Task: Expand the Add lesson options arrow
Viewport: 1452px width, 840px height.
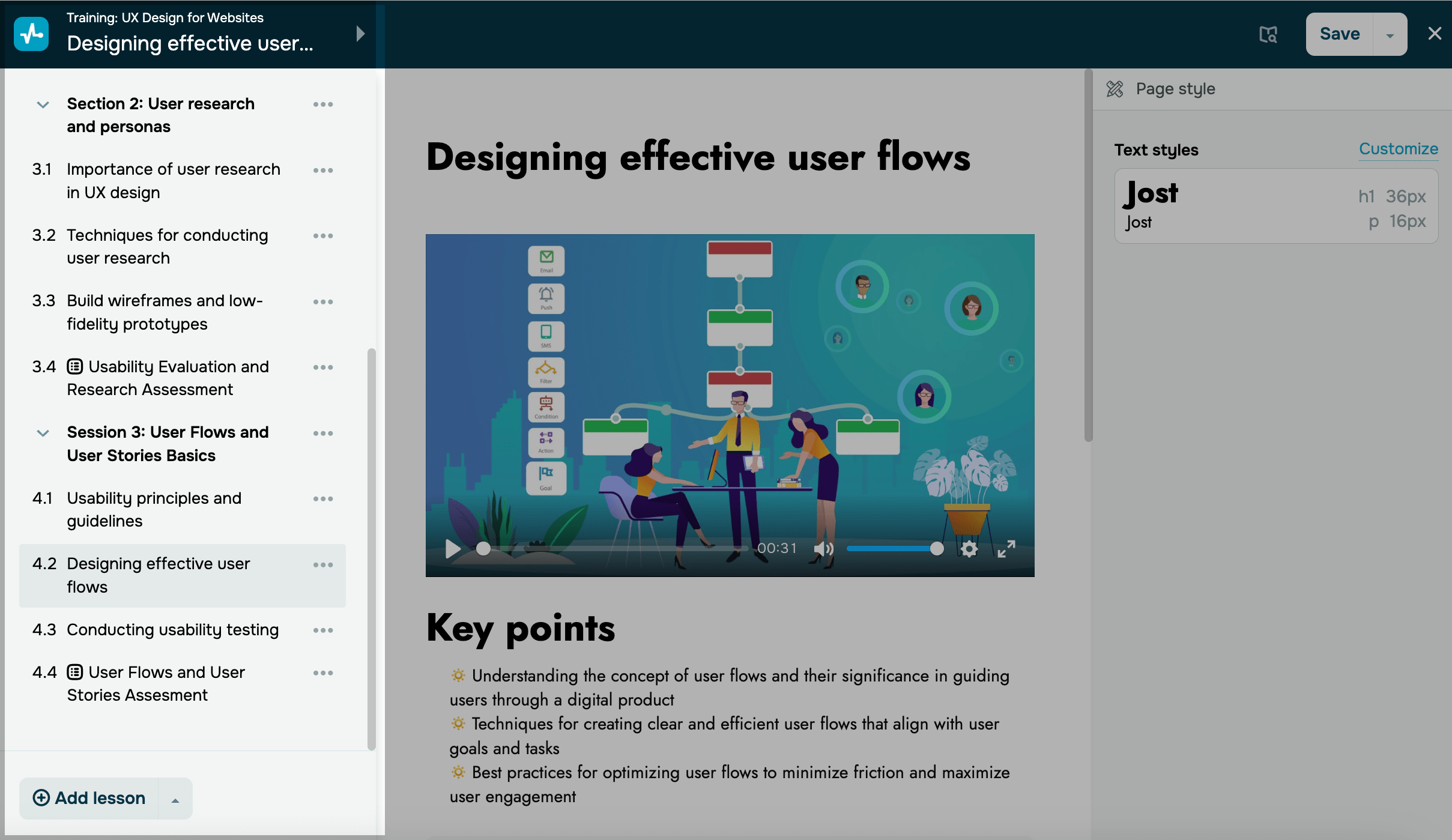Action: pos(175,799)
